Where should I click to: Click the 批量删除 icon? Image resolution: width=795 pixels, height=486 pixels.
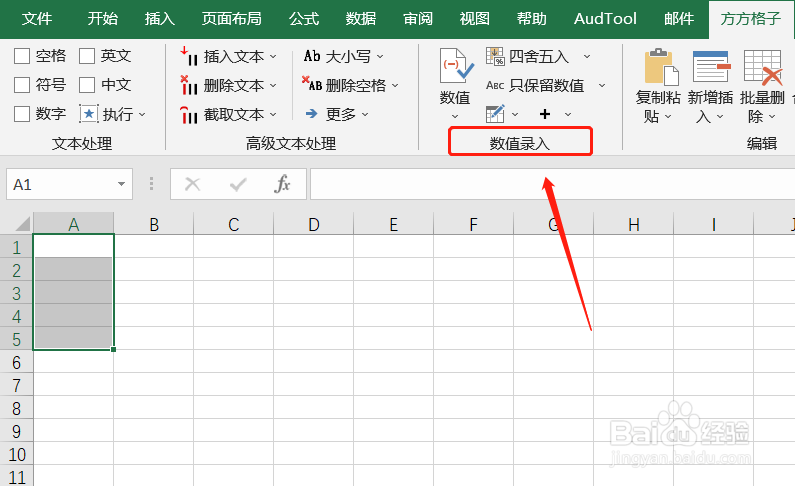coord(763,66)
